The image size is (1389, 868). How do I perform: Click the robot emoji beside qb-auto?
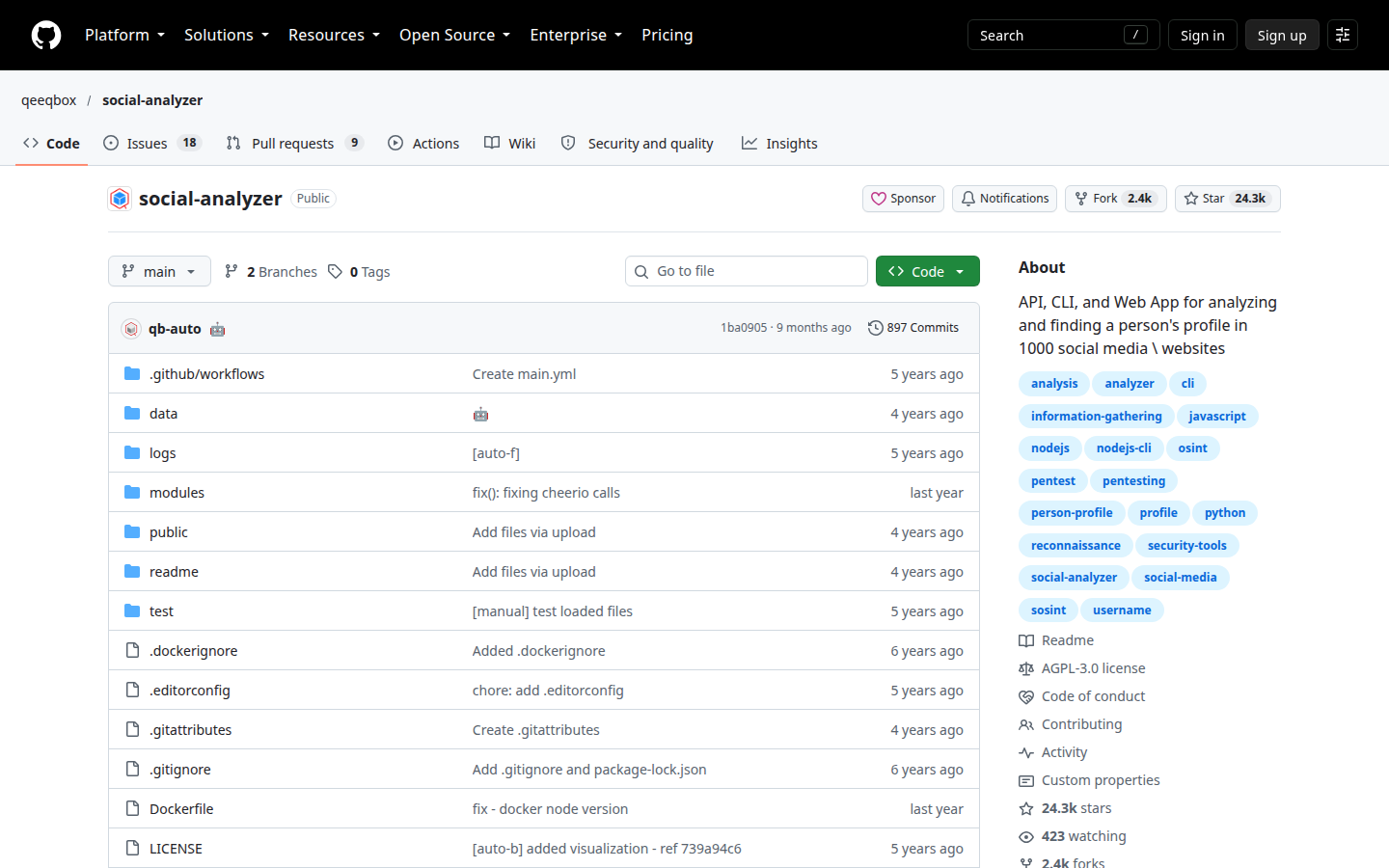tap(218, 329)
